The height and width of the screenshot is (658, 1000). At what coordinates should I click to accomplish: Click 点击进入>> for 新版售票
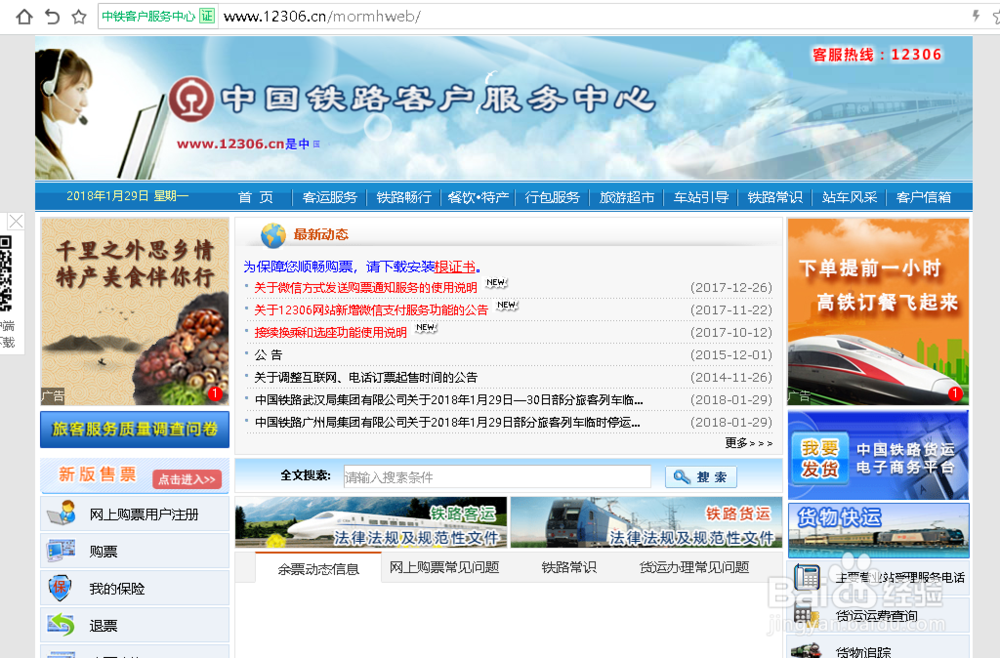(x=187, y=479)
